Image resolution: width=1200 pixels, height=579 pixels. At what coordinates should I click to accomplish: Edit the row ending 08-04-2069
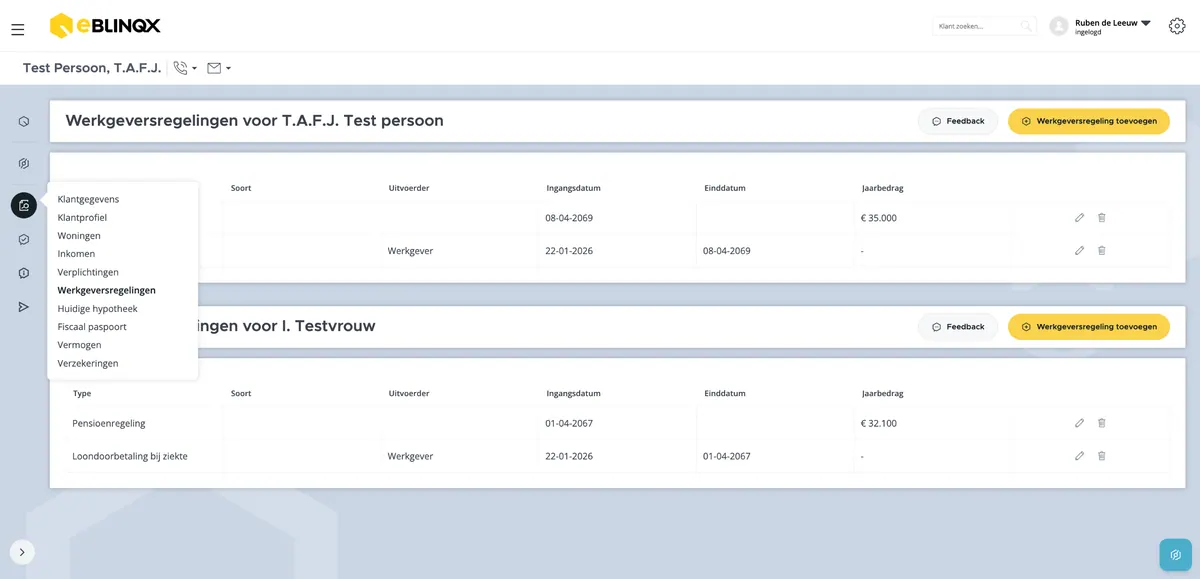[x=1079, y=251]
